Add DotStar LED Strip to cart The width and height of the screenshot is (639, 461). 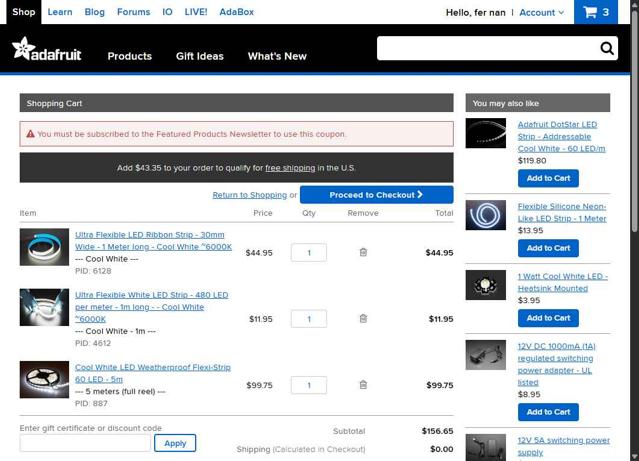[x=548, y=178]
